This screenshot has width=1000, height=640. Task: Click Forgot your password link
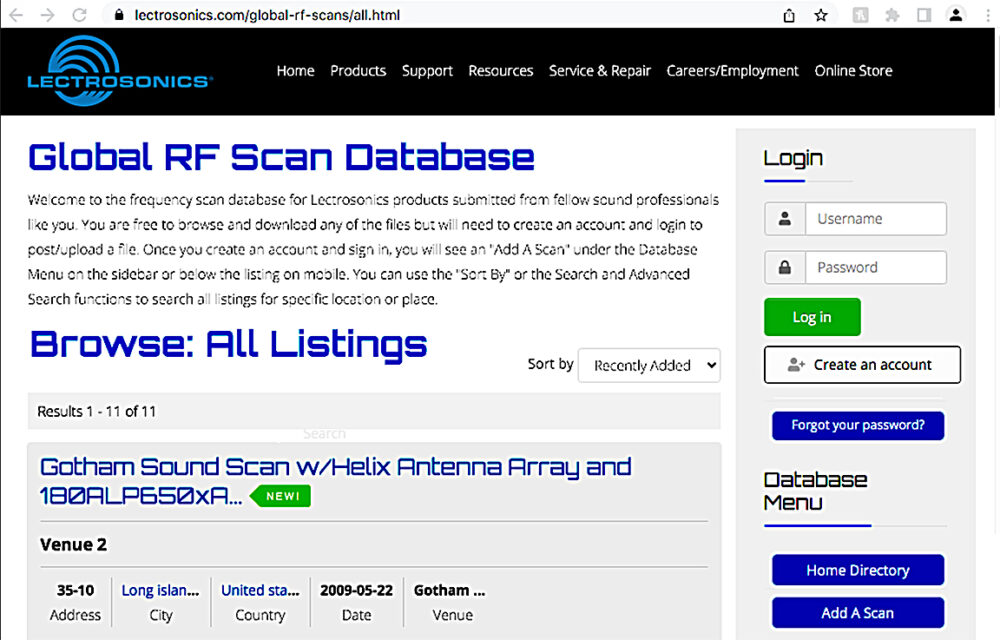857,425
